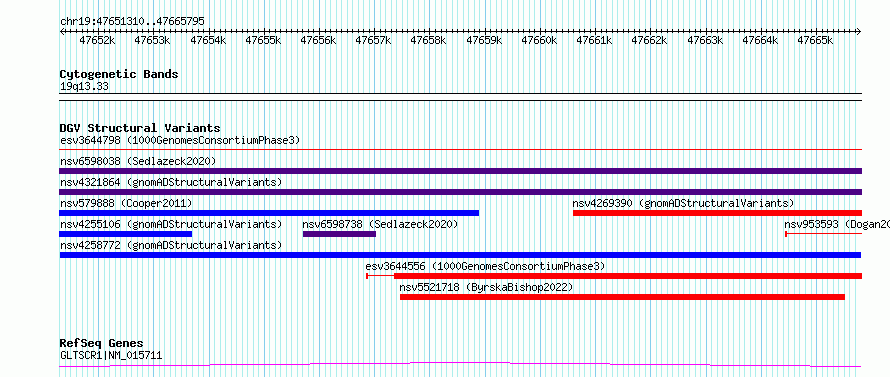This screenshot has width=890, height=377.
Task: Click the nsv579888 (Cooper2011) label
Action: (x=126, y=203)
